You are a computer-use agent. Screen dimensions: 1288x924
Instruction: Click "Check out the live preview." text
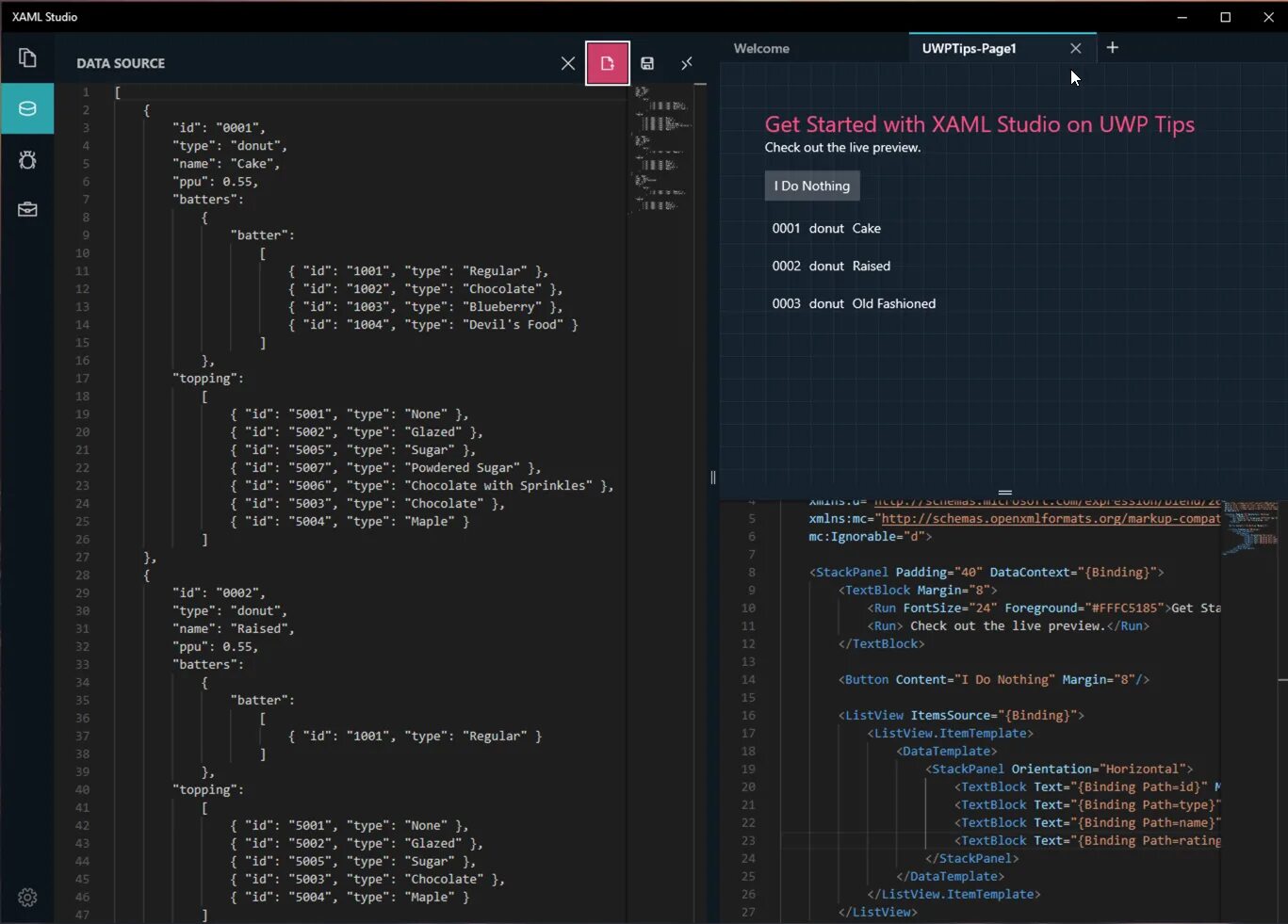842,147
